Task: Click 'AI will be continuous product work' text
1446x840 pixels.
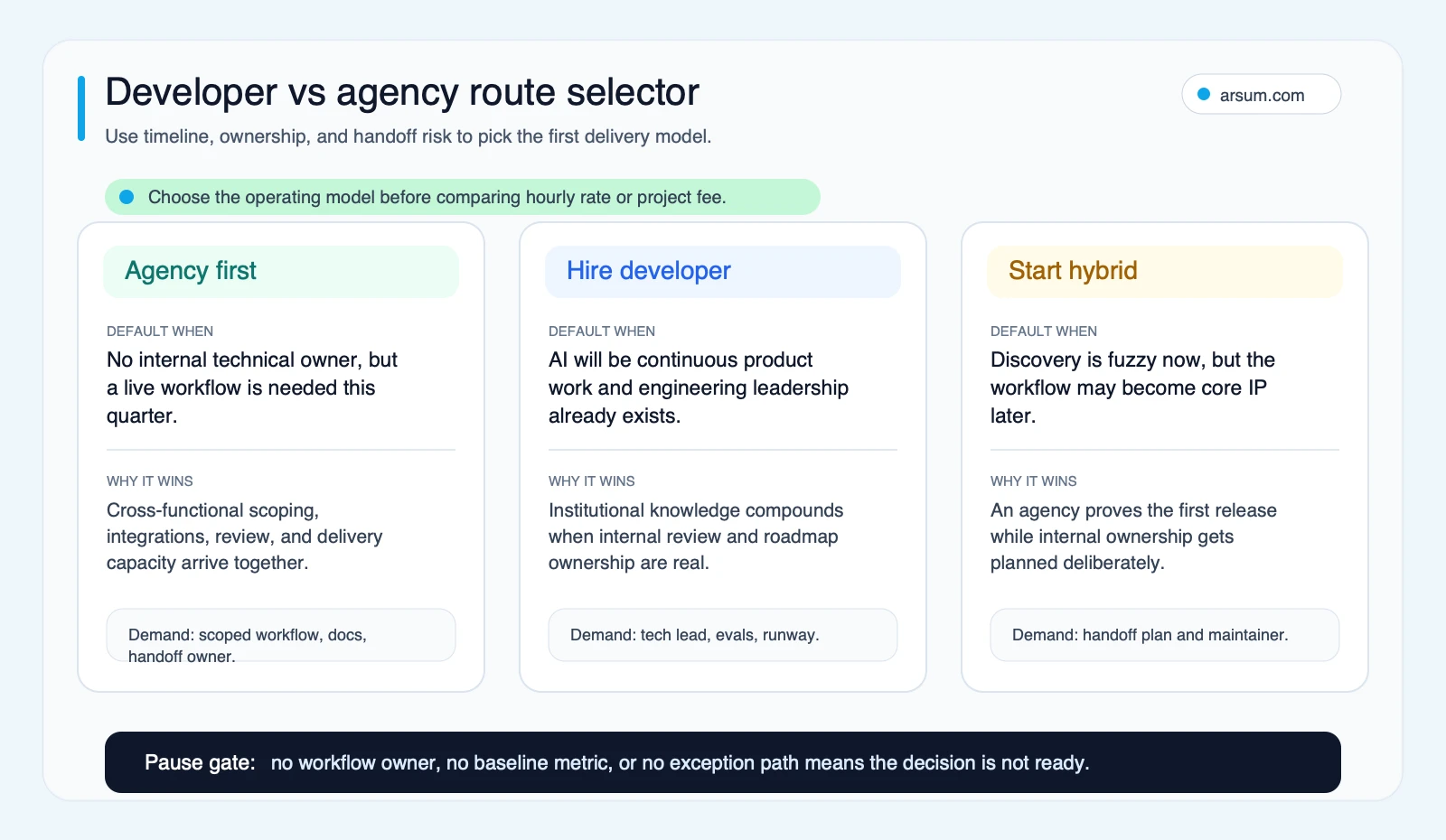Action: coord(699,387)
